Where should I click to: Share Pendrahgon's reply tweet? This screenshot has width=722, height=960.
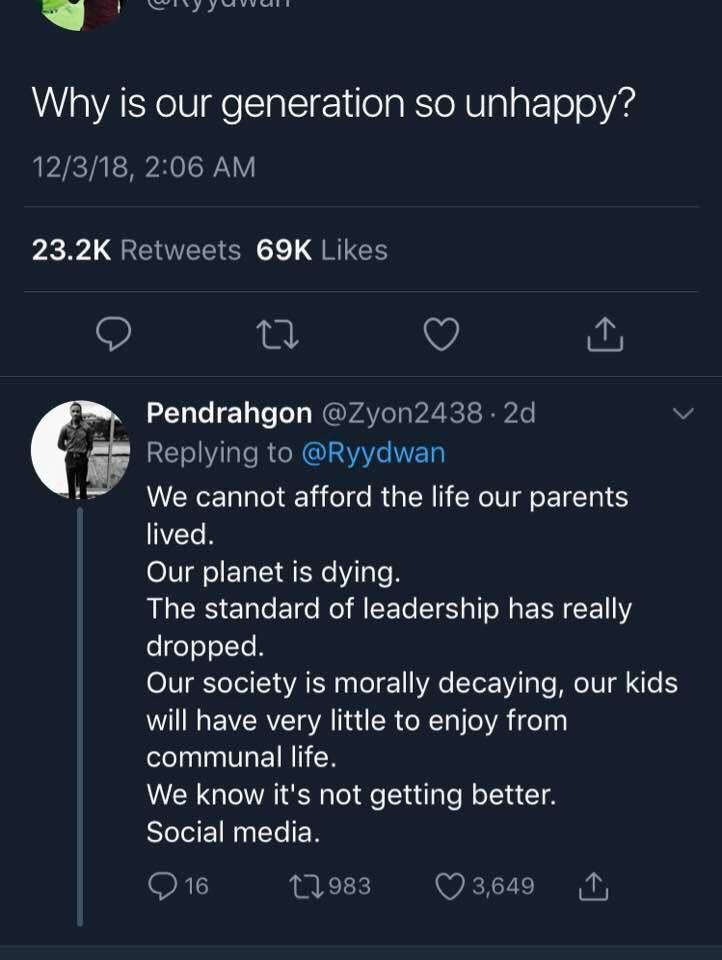[x=593, y=886]
